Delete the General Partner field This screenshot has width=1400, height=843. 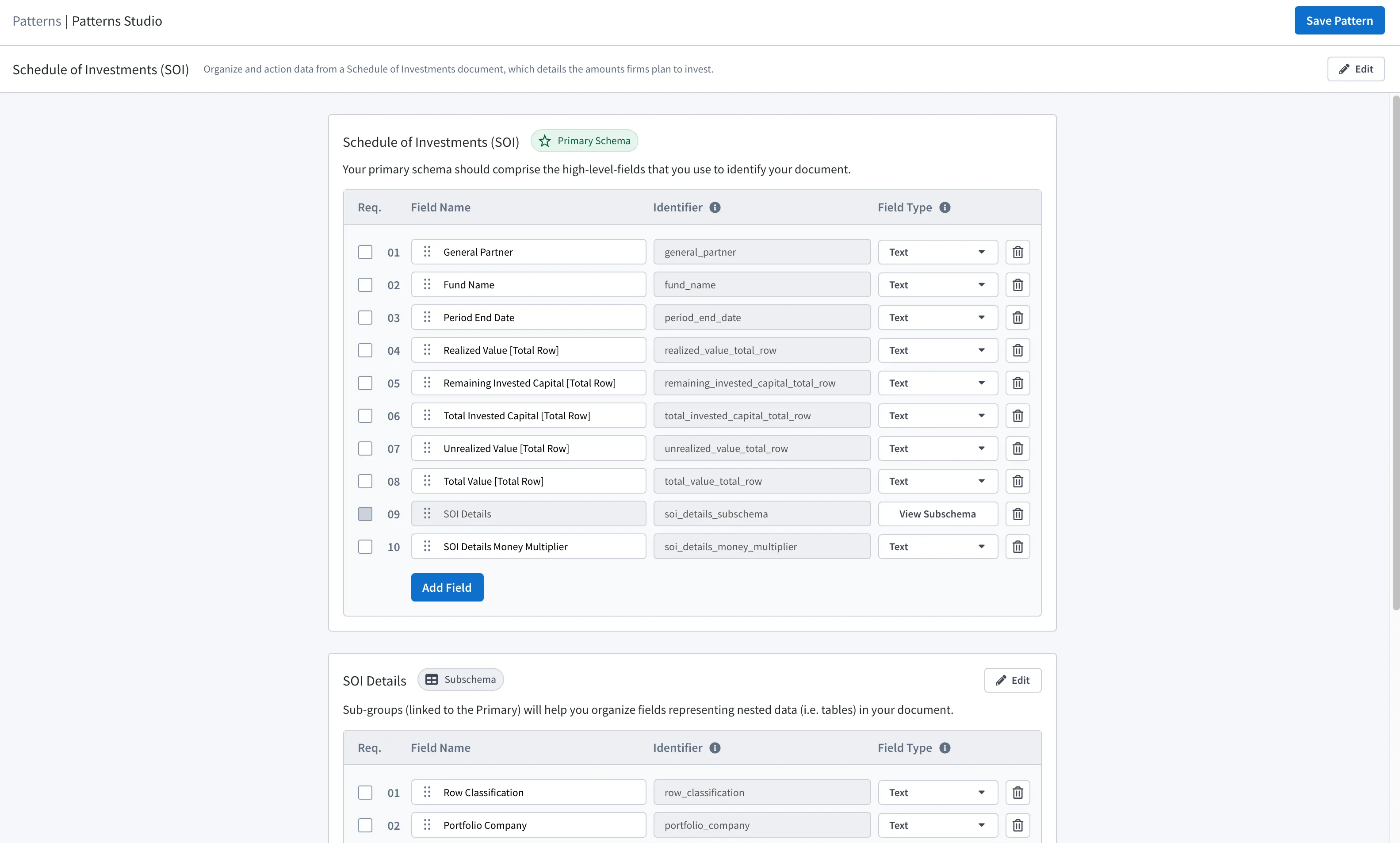[1017, 252]
